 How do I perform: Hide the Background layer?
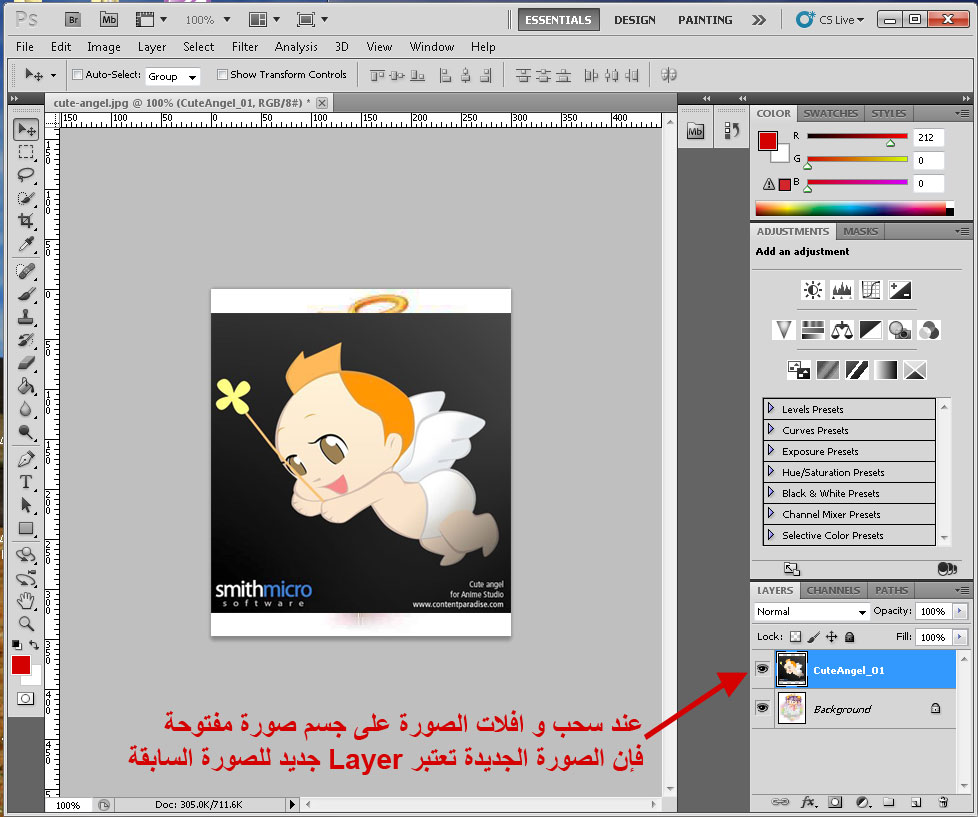click(x=762, y=708)
